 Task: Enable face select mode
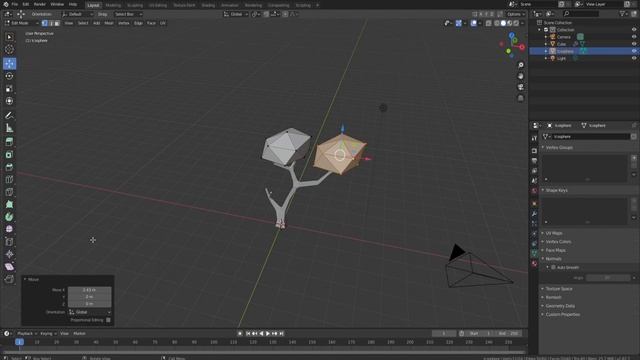click(57, 23)
